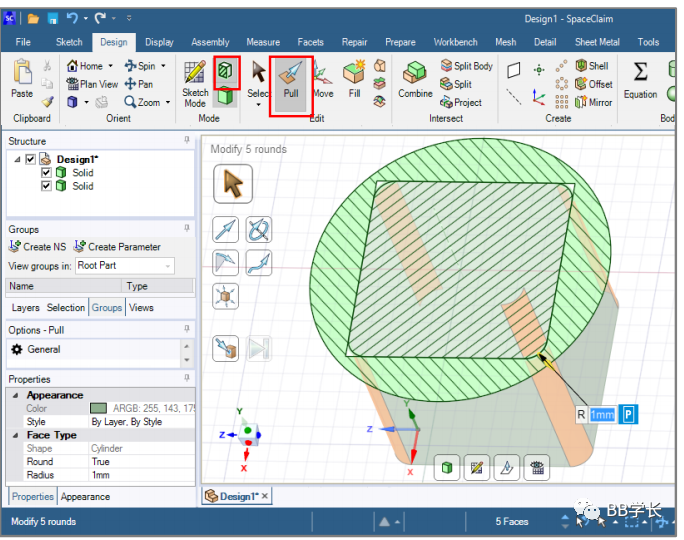The height and width of the screenshot is (540, 684).
Task: Click the Paste icon
Action: click(22, 79)
